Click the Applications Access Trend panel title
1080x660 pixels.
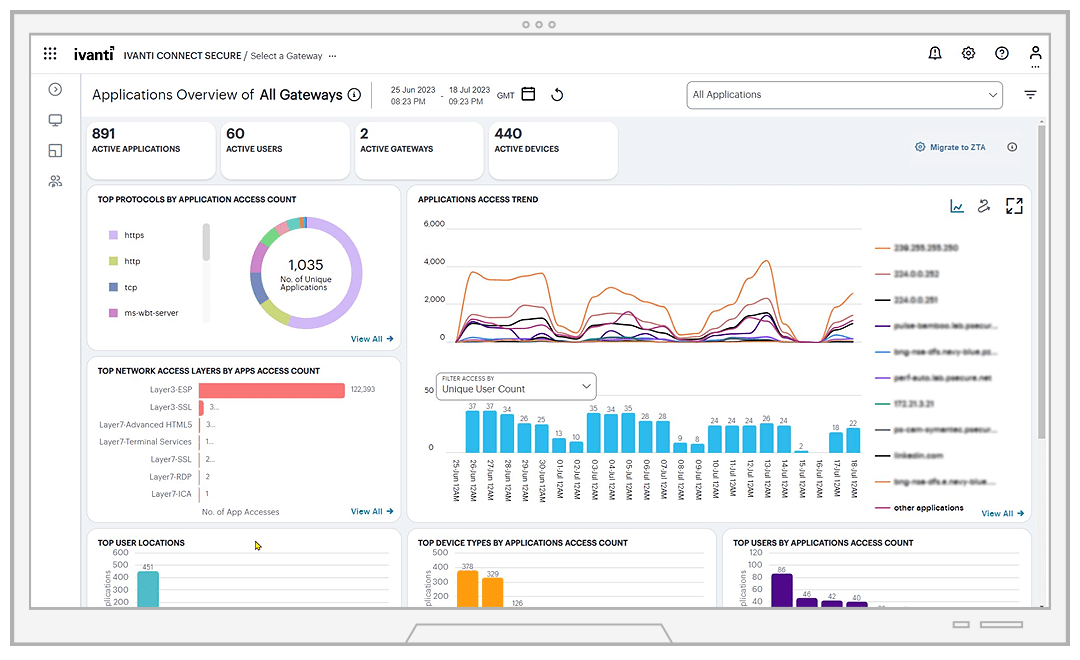[478, 199]
